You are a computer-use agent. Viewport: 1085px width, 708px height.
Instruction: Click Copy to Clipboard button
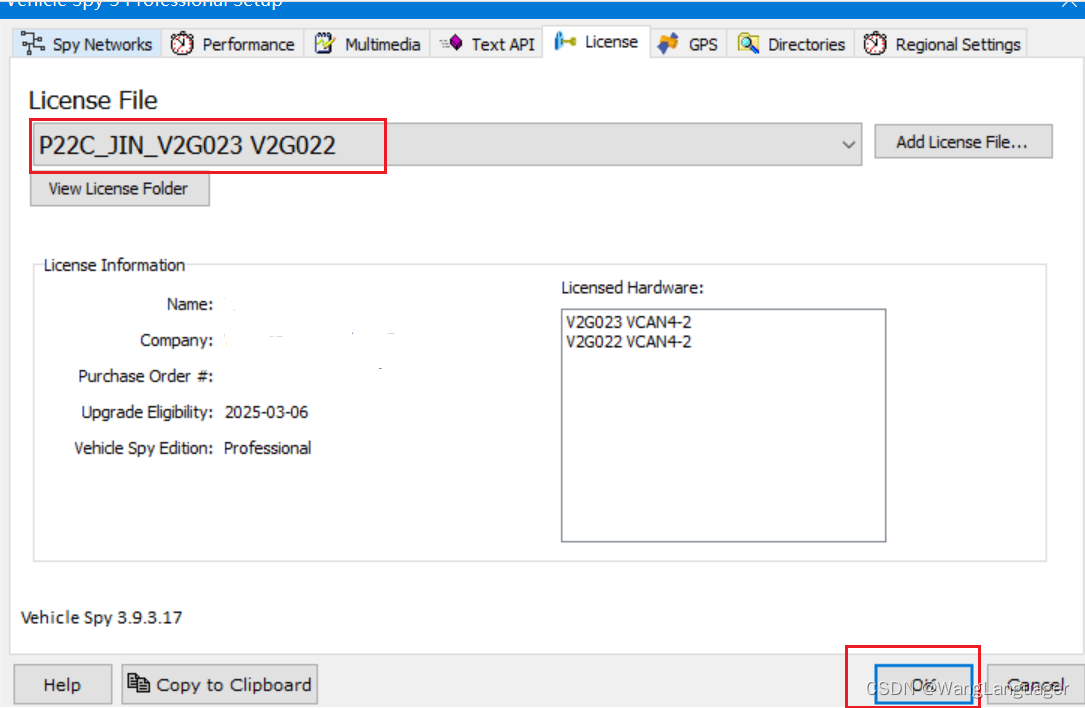219,684
